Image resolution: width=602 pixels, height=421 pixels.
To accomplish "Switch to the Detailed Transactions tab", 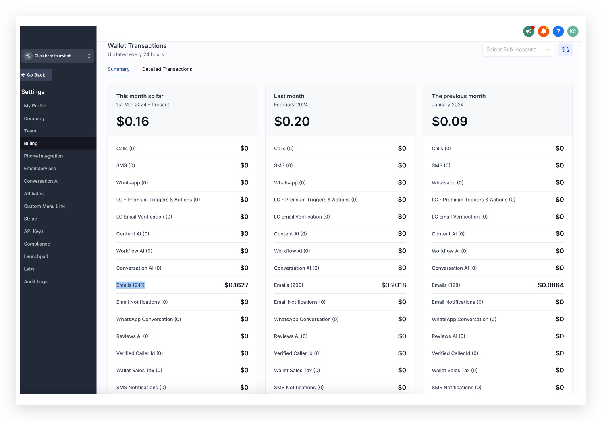I will click(x=167, y=69).
